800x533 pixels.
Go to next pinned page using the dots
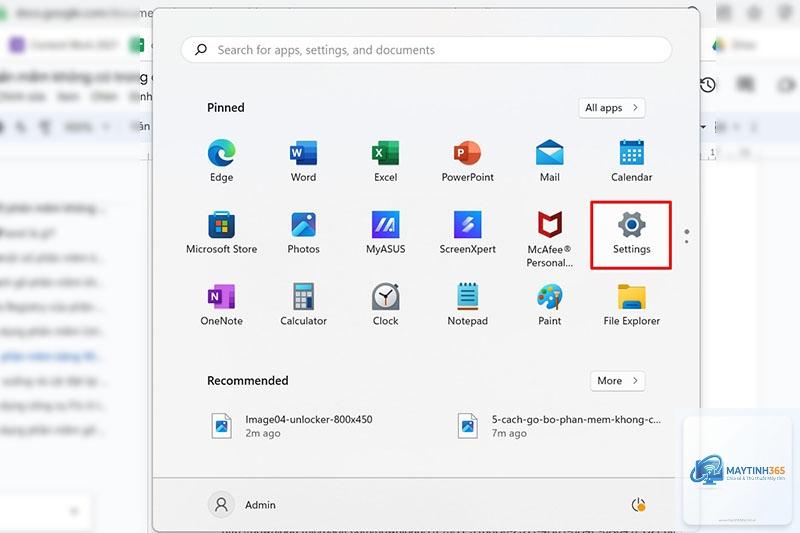[x=687, y=236]
